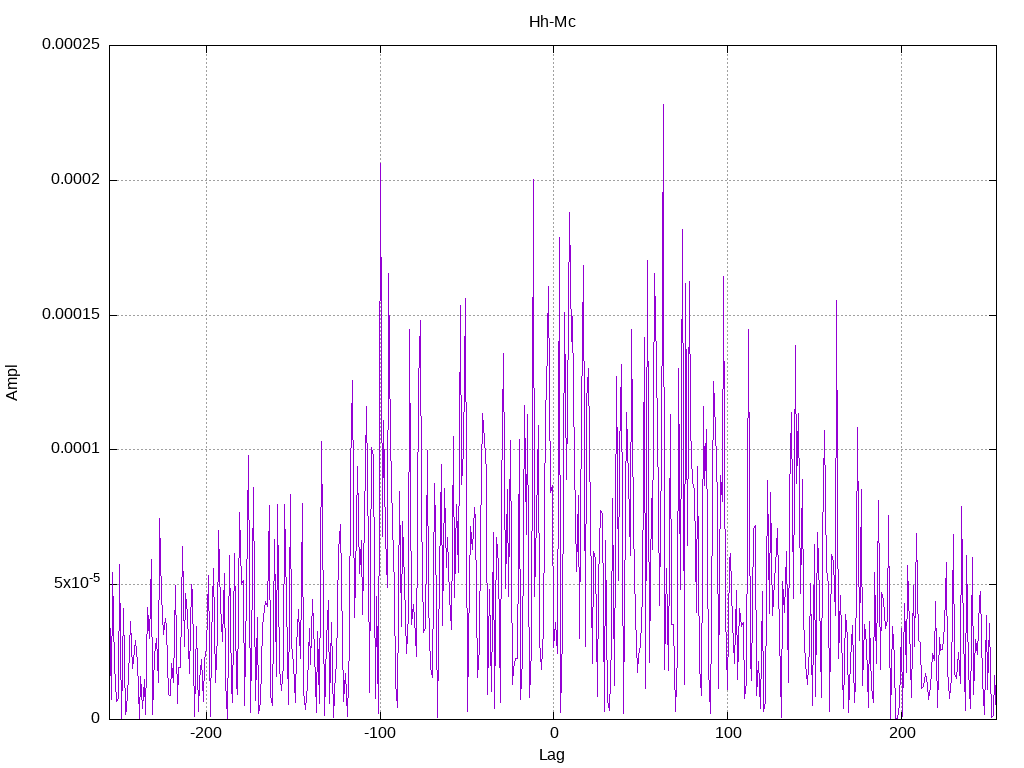Click the y-axis tick label 0.00025
The image size is (1024, 768).
(71, 44)
